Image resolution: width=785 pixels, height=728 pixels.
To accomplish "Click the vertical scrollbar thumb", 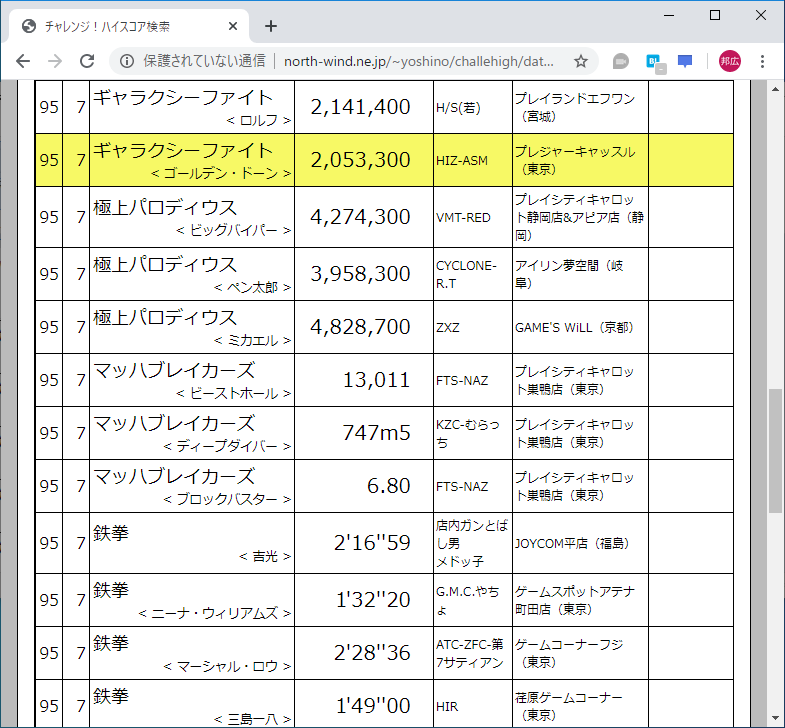I will coord(775,450).
